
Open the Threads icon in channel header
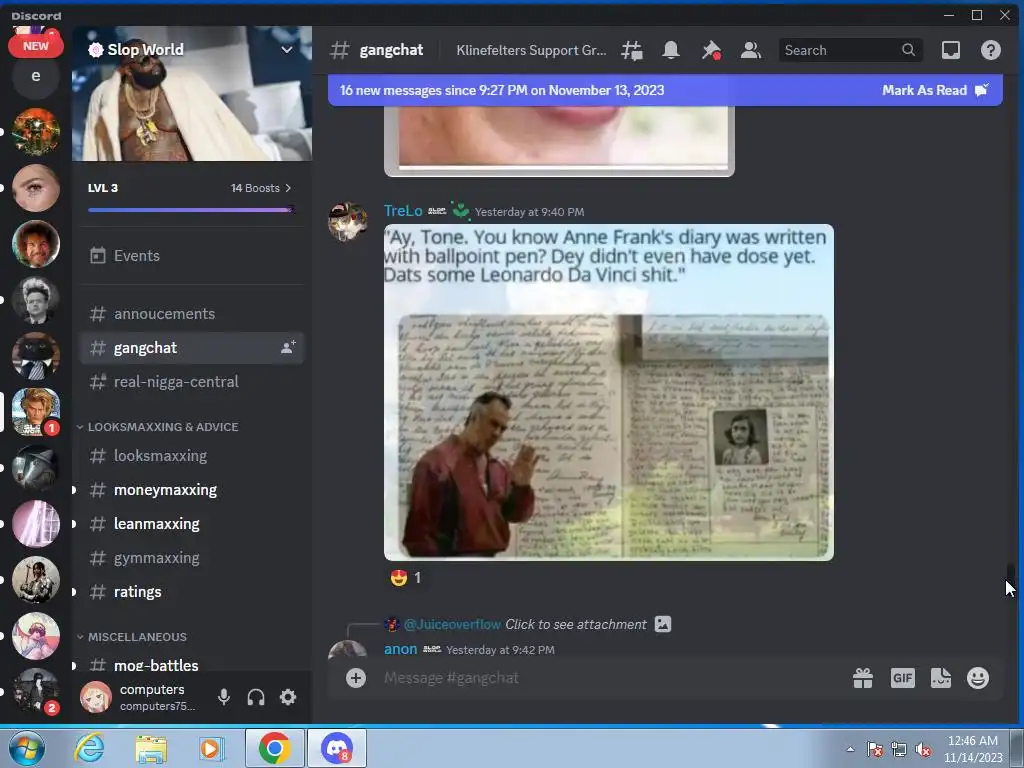pos(632,50)
